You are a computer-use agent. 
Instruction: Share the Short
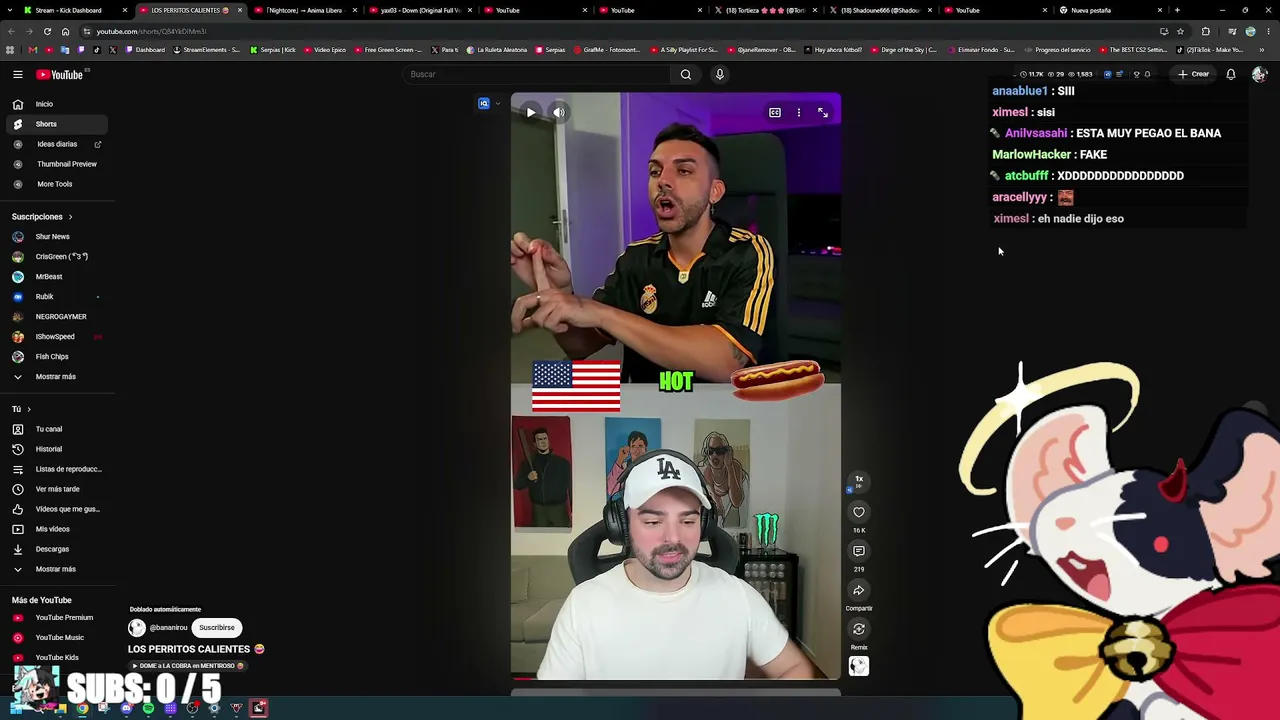[x=859, y=590]
